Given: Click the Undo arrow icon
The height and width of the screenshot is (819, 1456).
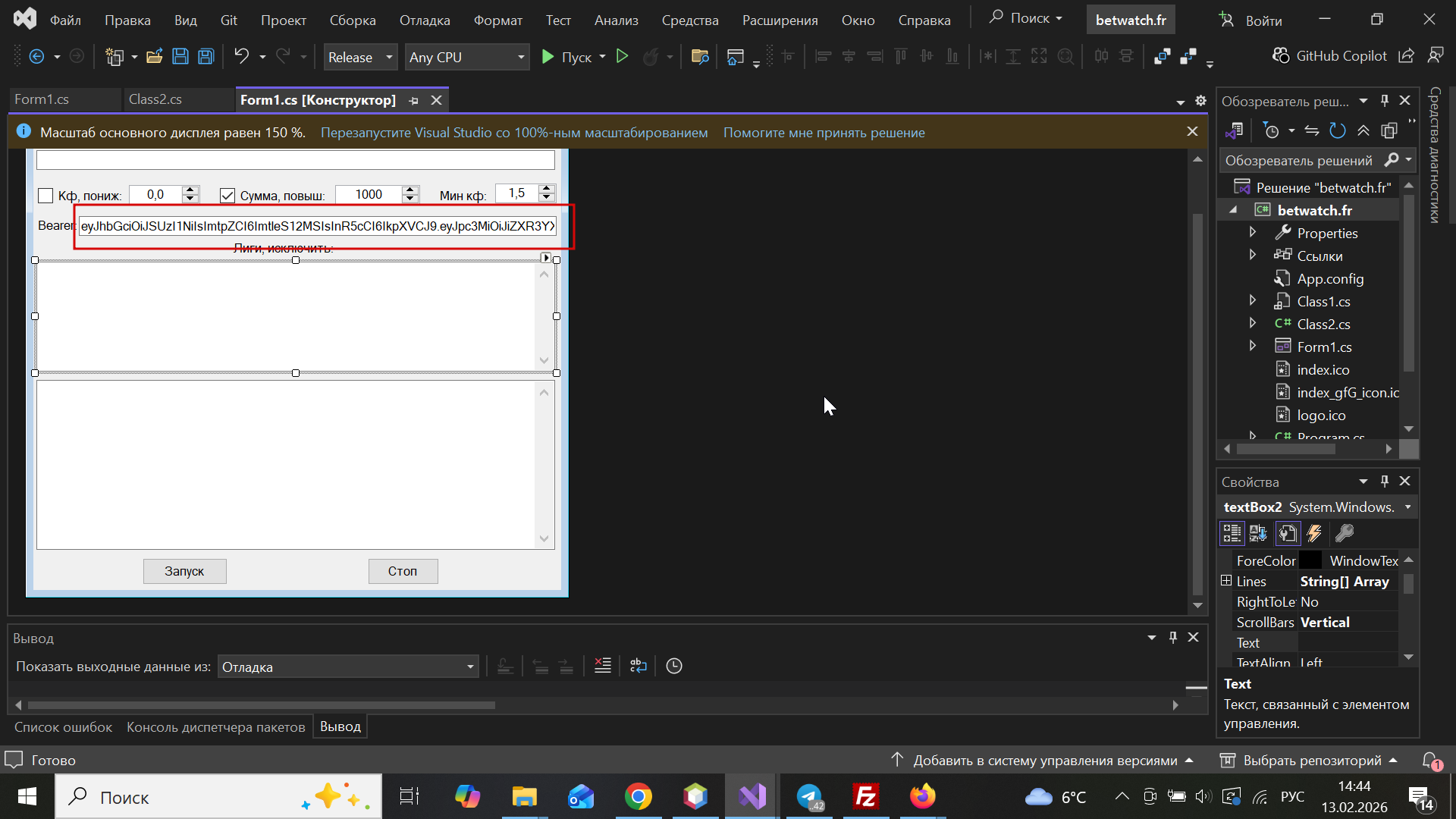Looking at the screenshot, I should tap(241, 56).
